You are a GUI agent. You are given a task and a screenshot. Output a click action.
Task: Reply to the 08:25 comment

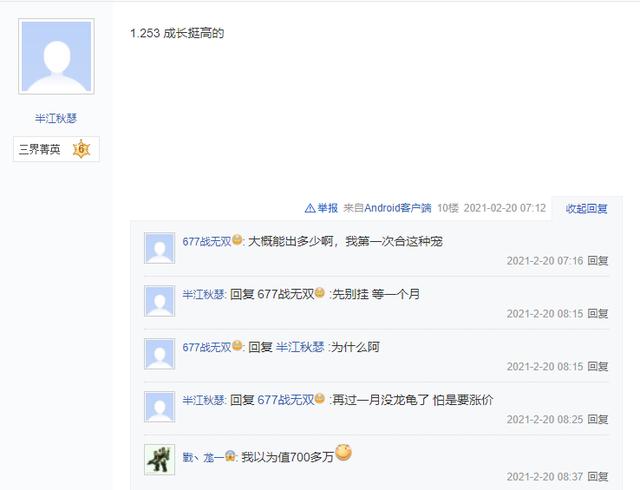[x=598, y=419]
